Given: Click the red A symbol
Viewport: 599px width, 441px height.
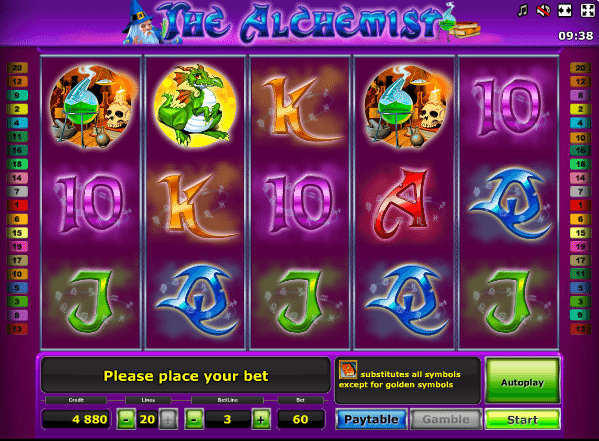Looking at the screenshot, I should (x=403, y=203).
